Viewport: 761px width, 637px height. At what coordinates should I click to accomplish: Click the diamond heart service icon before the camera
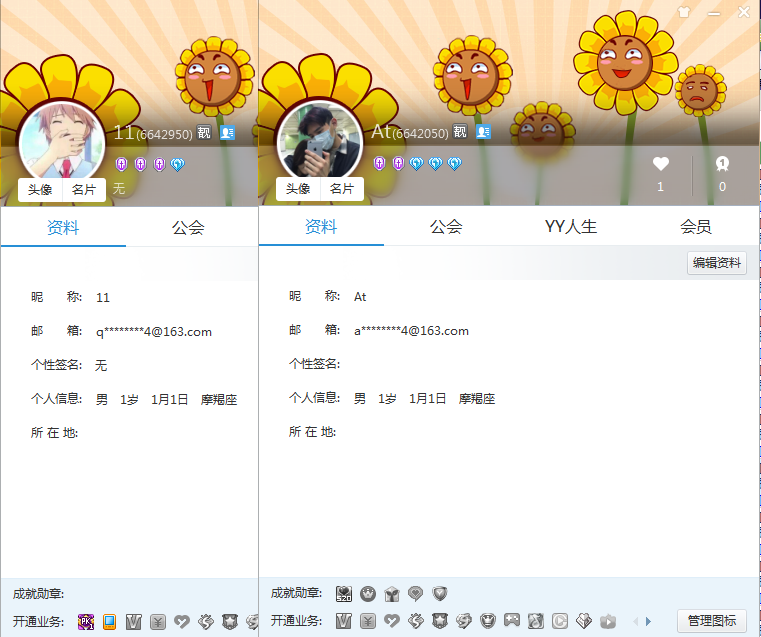(584, 621)
